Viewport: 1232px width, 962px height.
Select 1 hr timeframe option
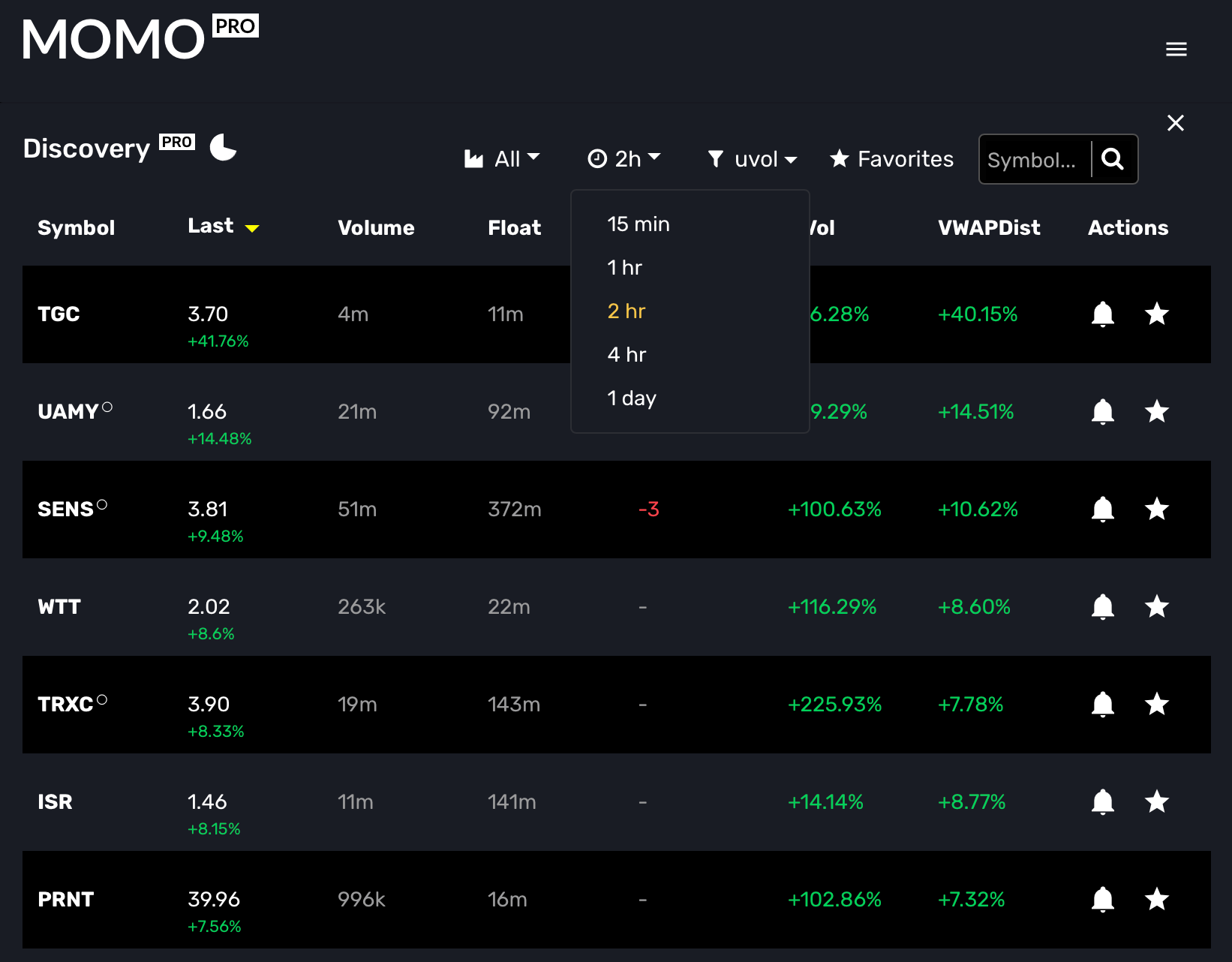(x=625, y=267)
